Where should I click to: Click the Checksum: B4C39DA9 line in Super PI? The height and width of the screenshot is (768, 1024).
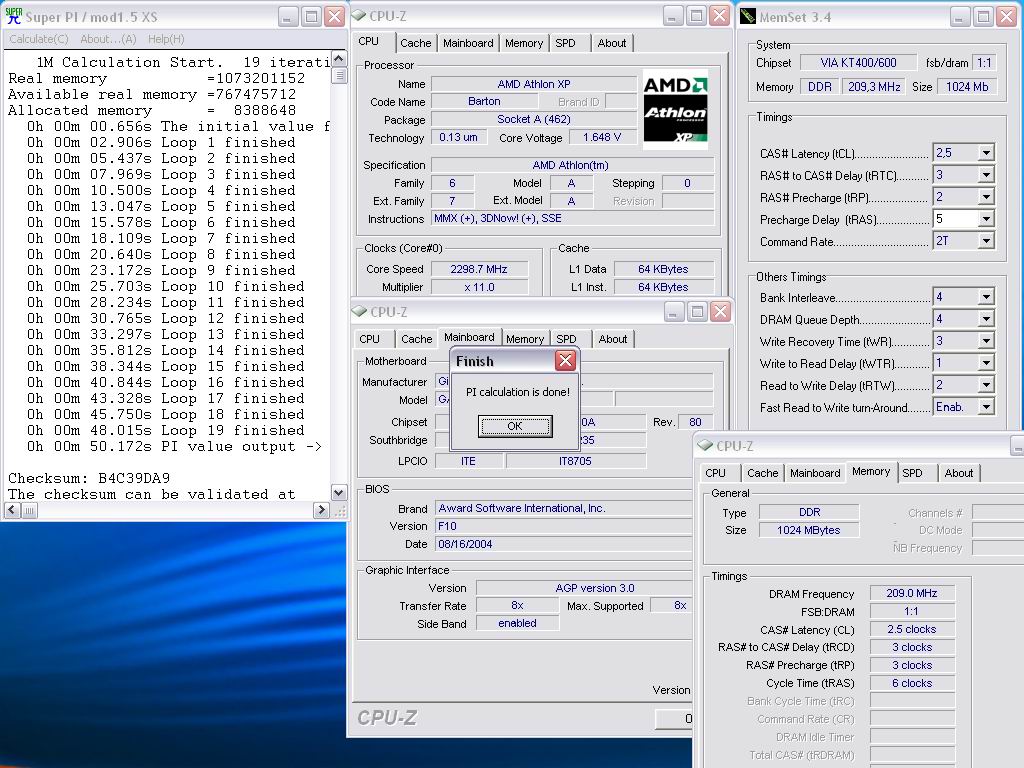tap(89, 478)
